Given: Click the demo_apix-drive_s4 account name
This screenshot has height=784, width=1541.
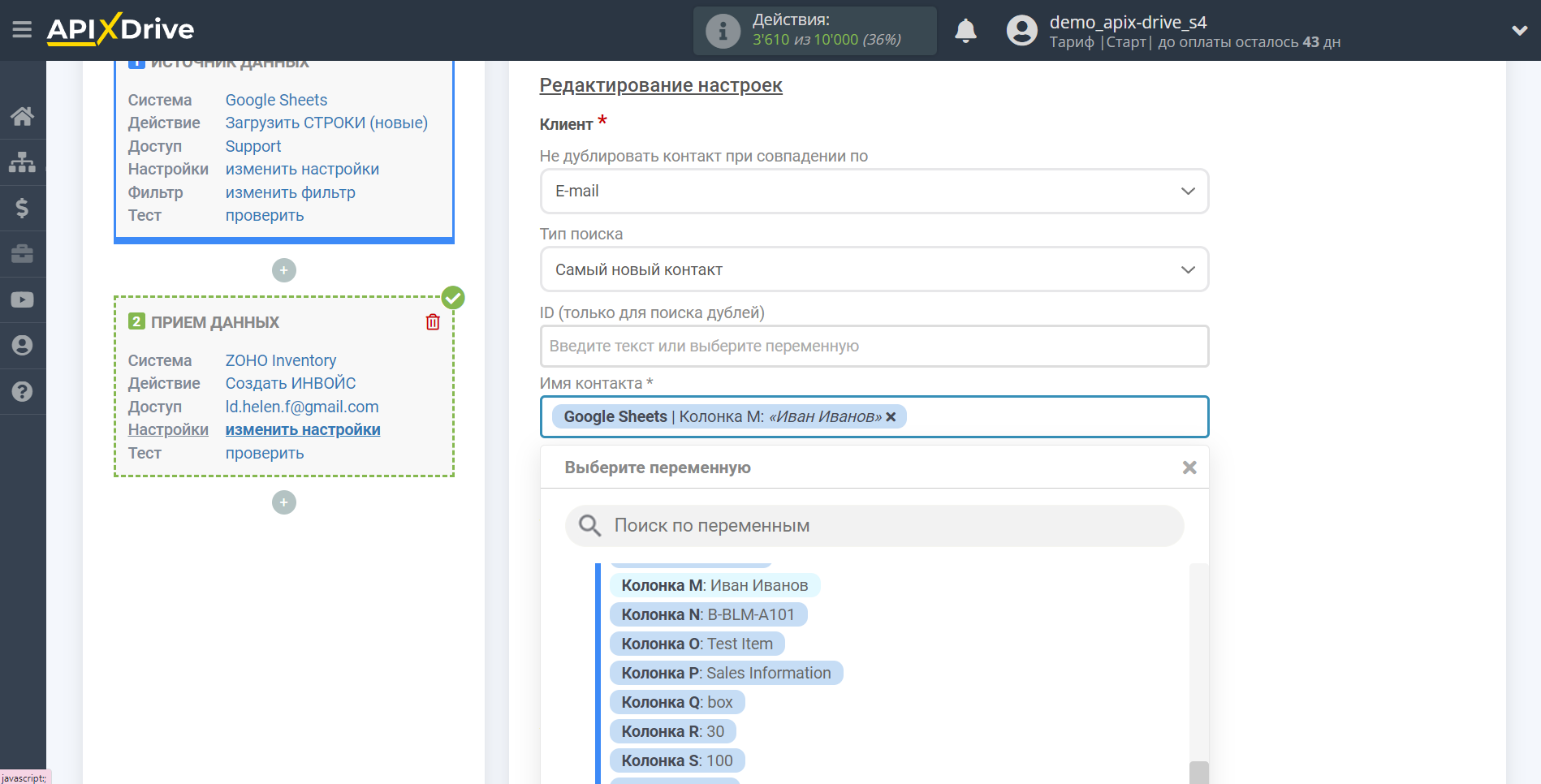Looking at the screenshot, I should pos(1128,22).
